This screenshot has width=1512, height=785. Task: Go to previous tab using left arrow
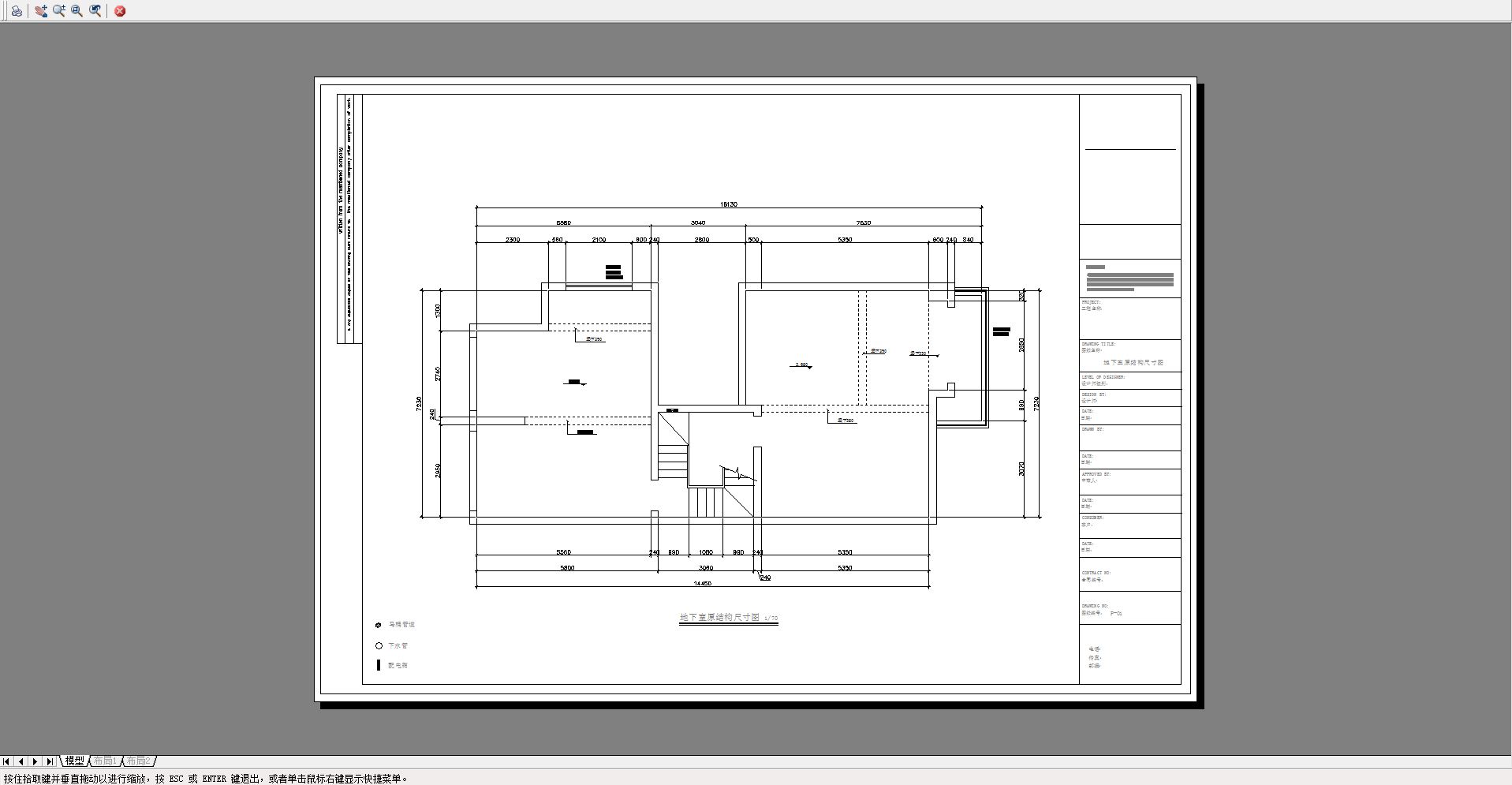pos(21,761)
